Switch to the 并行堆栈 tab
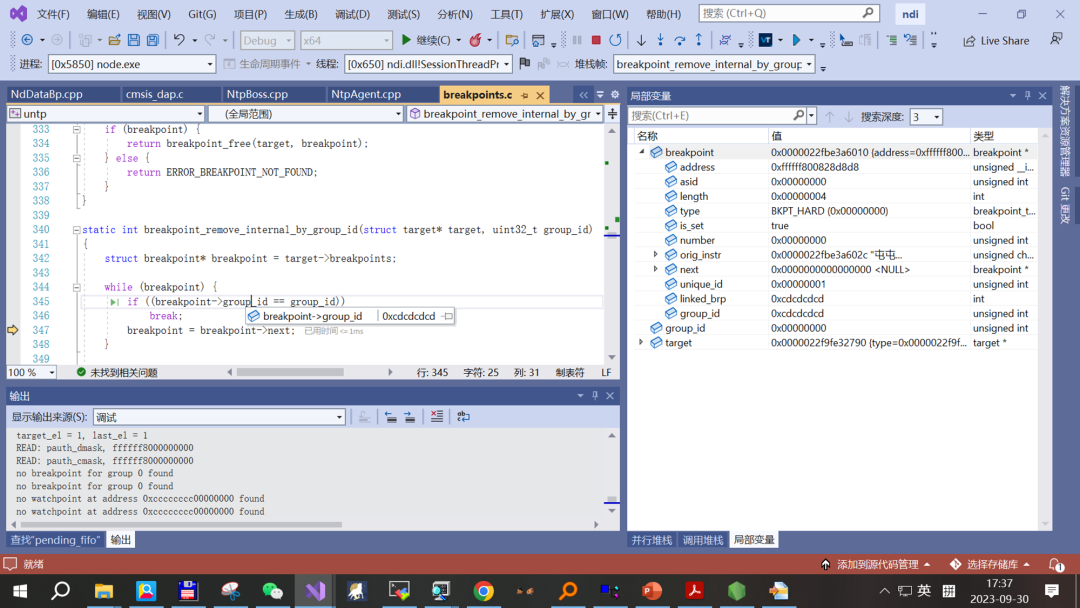The height and width of the screenshot is (608, 1080). pyautogui.click(x=652, y=540)
